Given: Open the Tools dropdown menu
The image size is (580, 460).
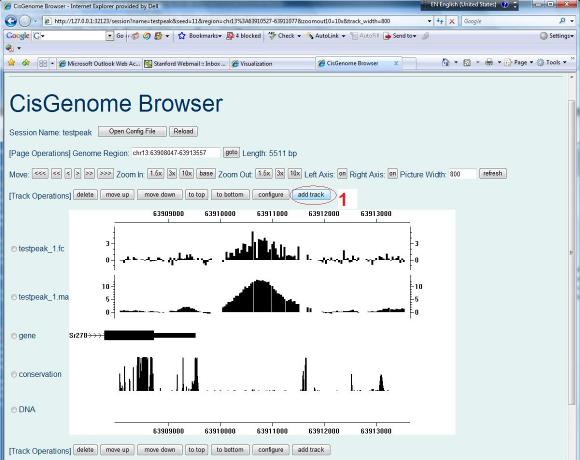Looking at the screenshot, I should pyautogui.click(x=552, y=62).
